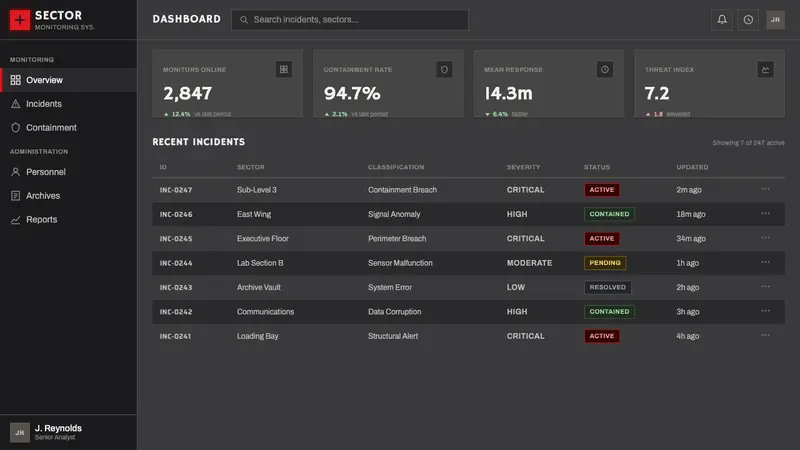The height and width of the screenshot is (450, 800).
Task: Click PENDING badge for INC-0244
Action: click(605, 263)
